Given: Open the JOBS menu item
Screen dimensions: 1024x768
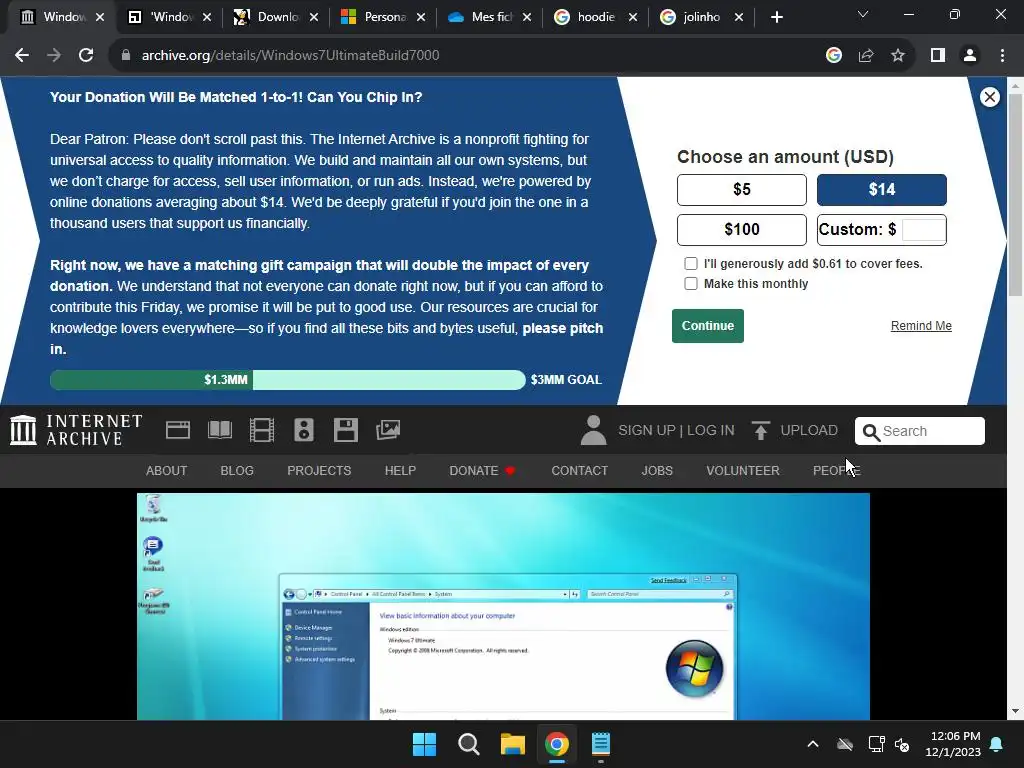Looking at the screenshot, I should 657,471.
